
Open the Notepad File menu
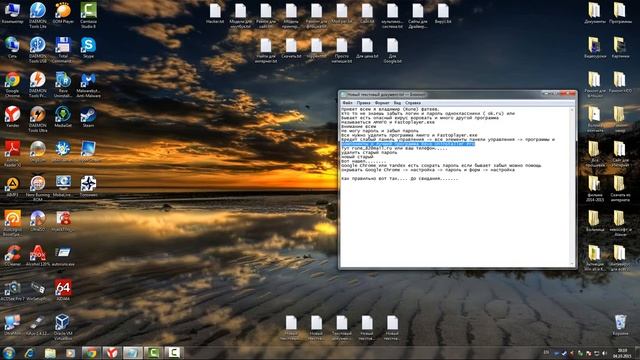coord(347,103)
